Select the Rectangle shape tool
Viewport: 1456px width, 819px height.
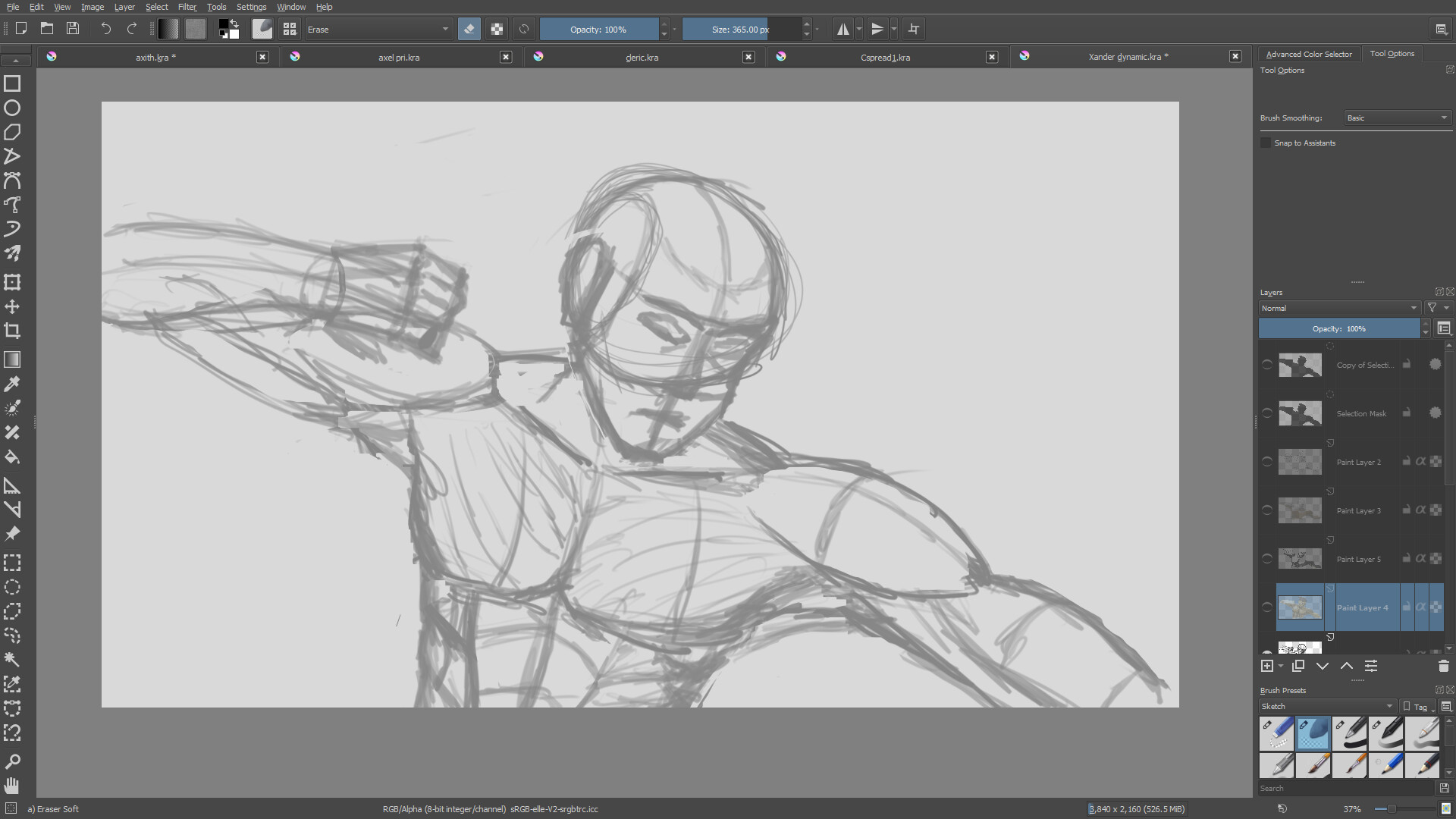coord(12,83)
